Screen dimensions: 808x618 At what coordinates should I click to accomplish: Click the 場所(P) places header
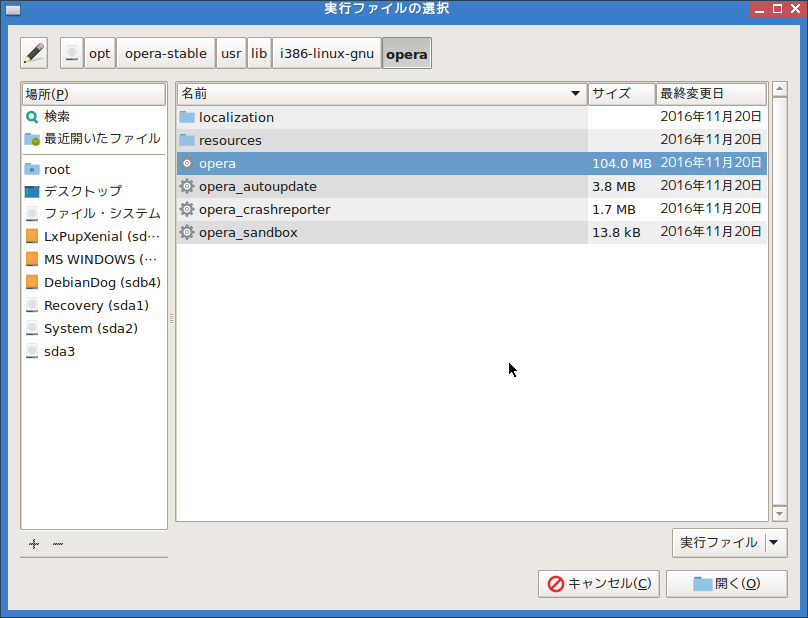tap(94, 94)
